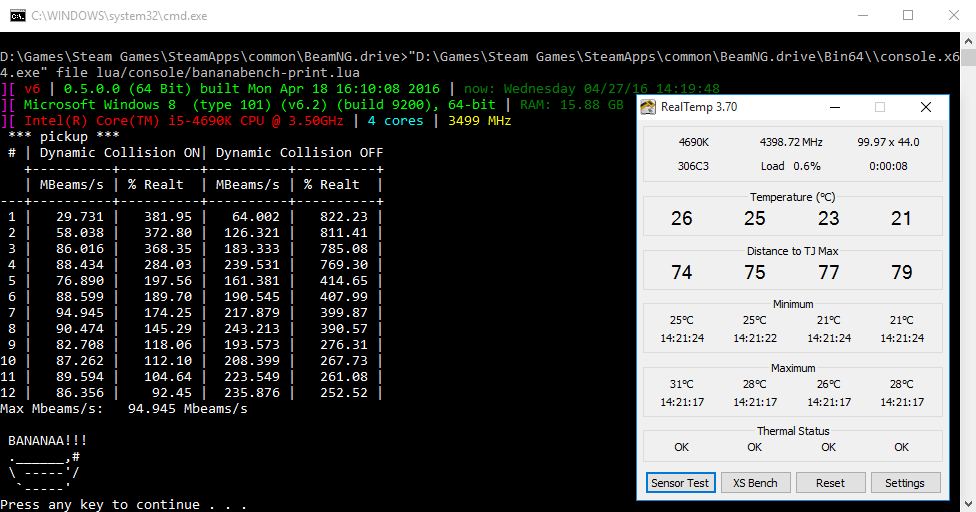Click the 306C3 CPUID text

tap(693, 166)
